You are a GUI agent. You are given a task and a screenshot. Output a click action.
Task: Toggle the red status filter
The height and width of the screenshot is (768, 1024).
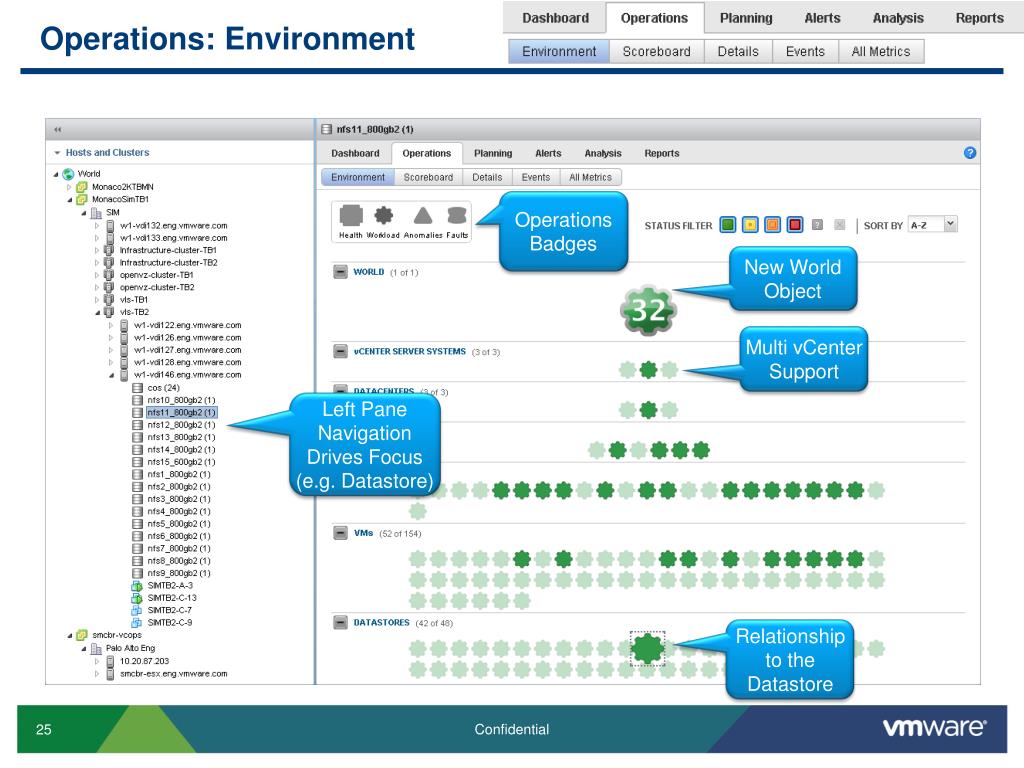click(x=795, y=225)
